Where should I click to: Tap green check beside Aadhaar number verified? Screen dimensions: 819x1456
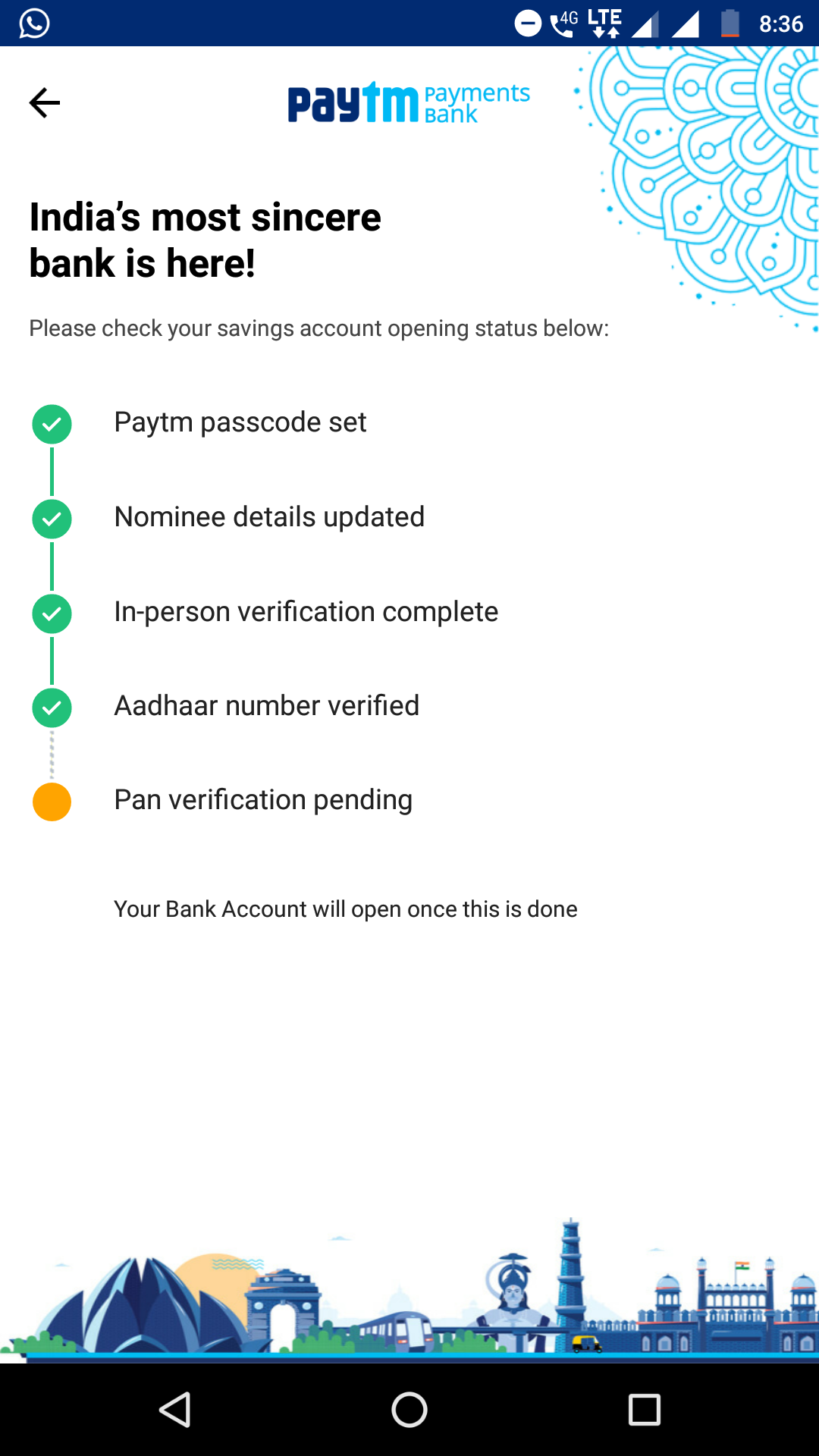[x=52, y=708]
